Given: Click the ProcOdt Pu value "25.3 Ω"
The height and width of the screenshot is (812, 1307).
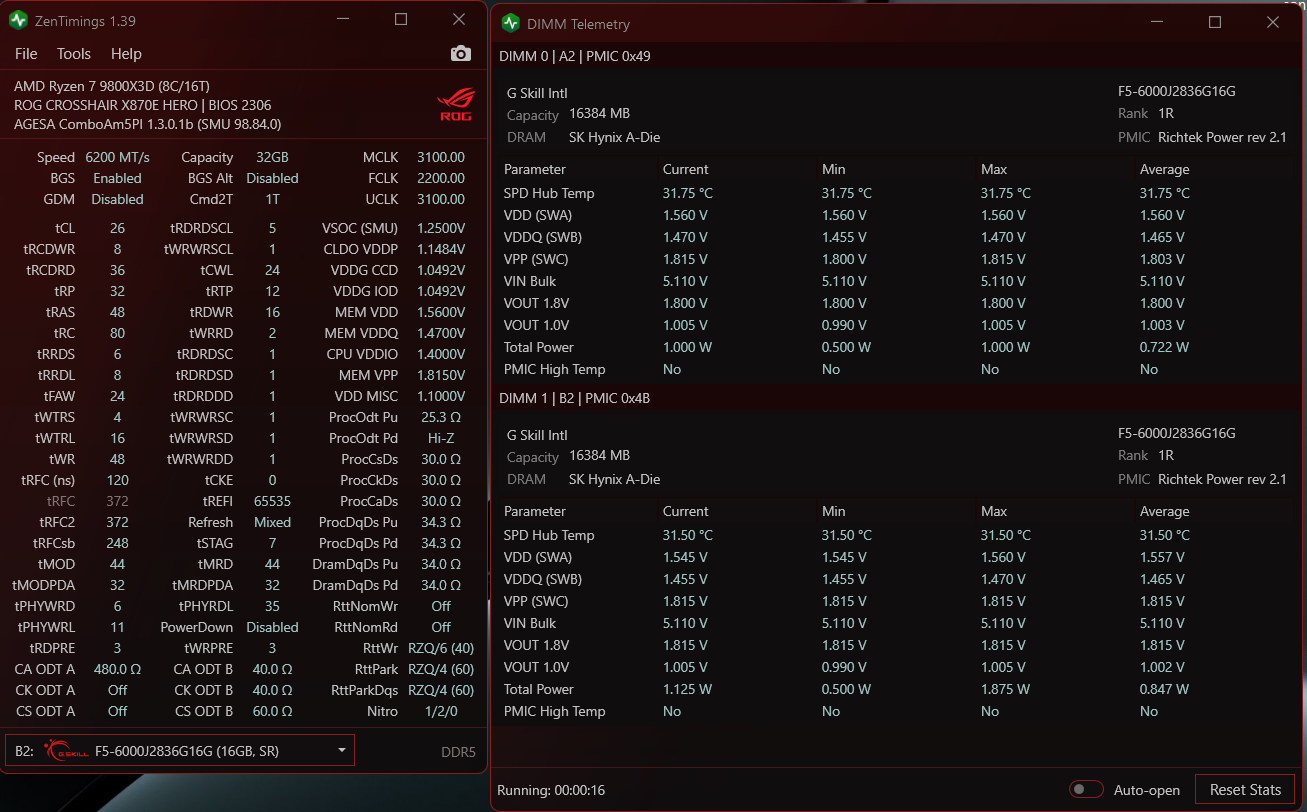Looking at the screenshot, I should [441, 417].
